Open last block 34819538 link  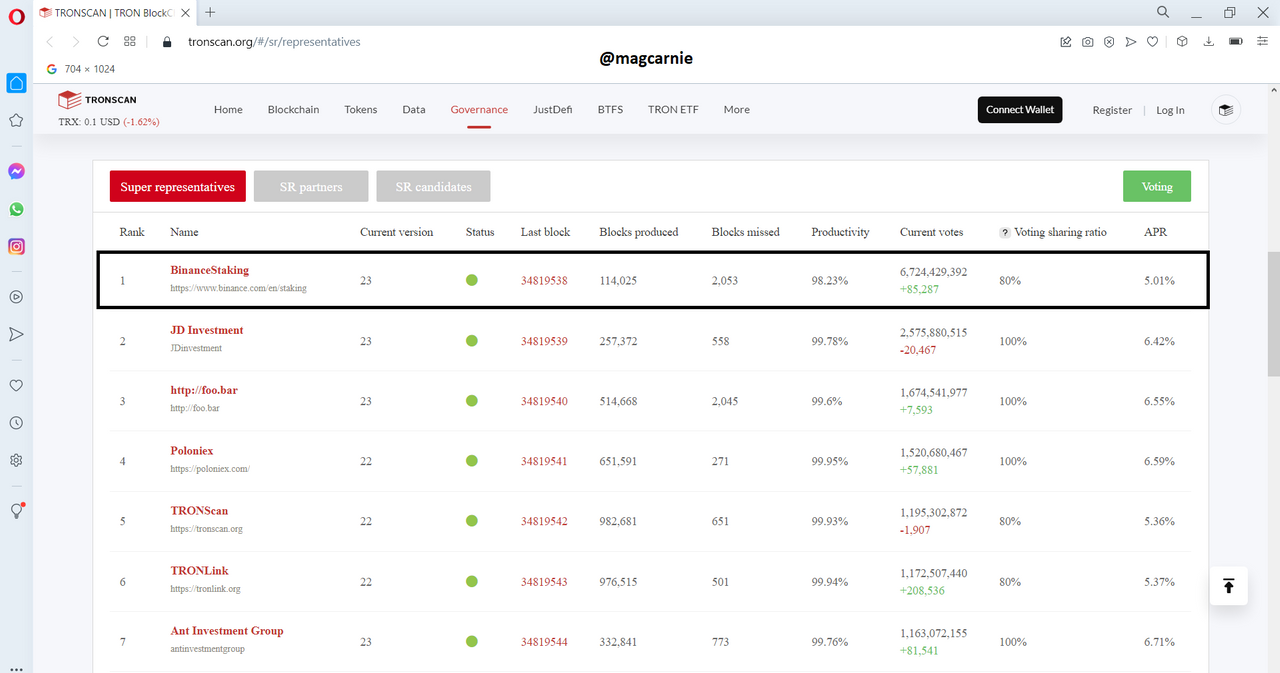(544, 281)
